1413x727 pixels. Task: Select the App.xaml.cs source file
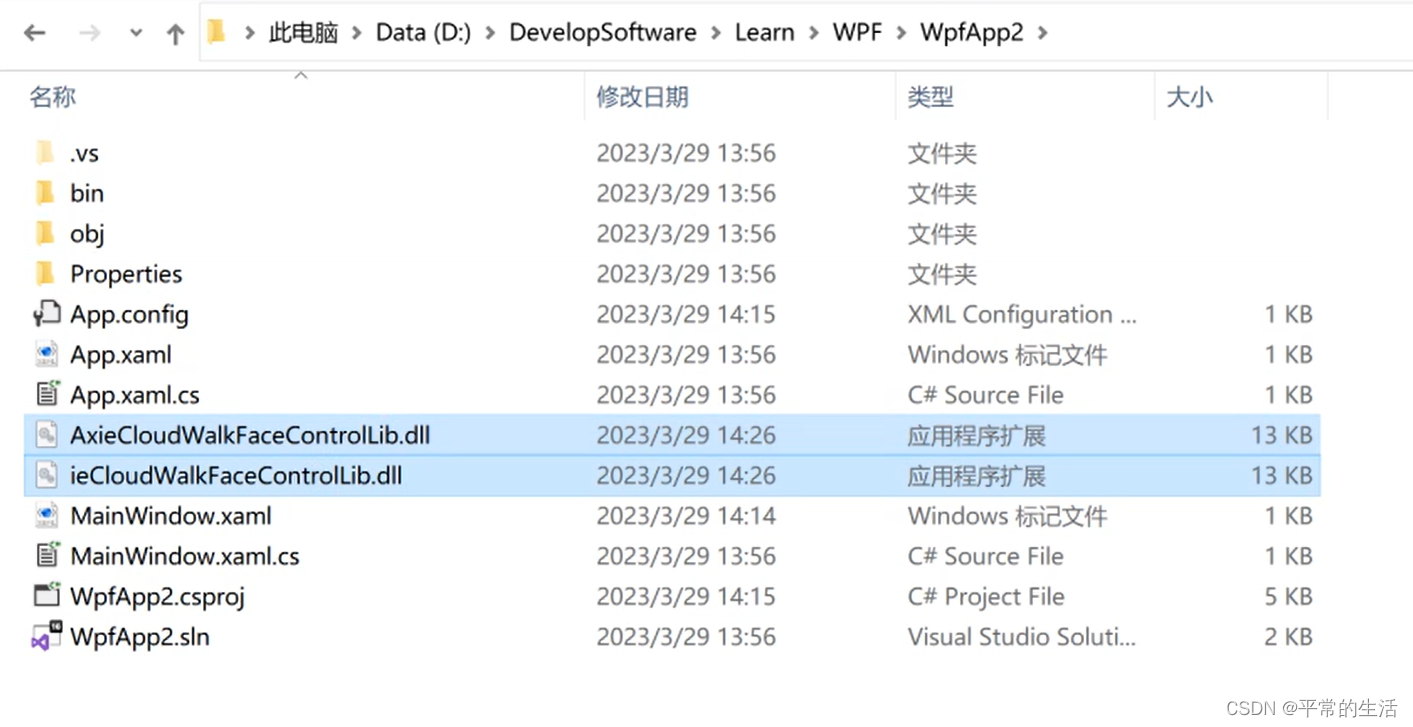pyautogui.click(x=135, y=394)
